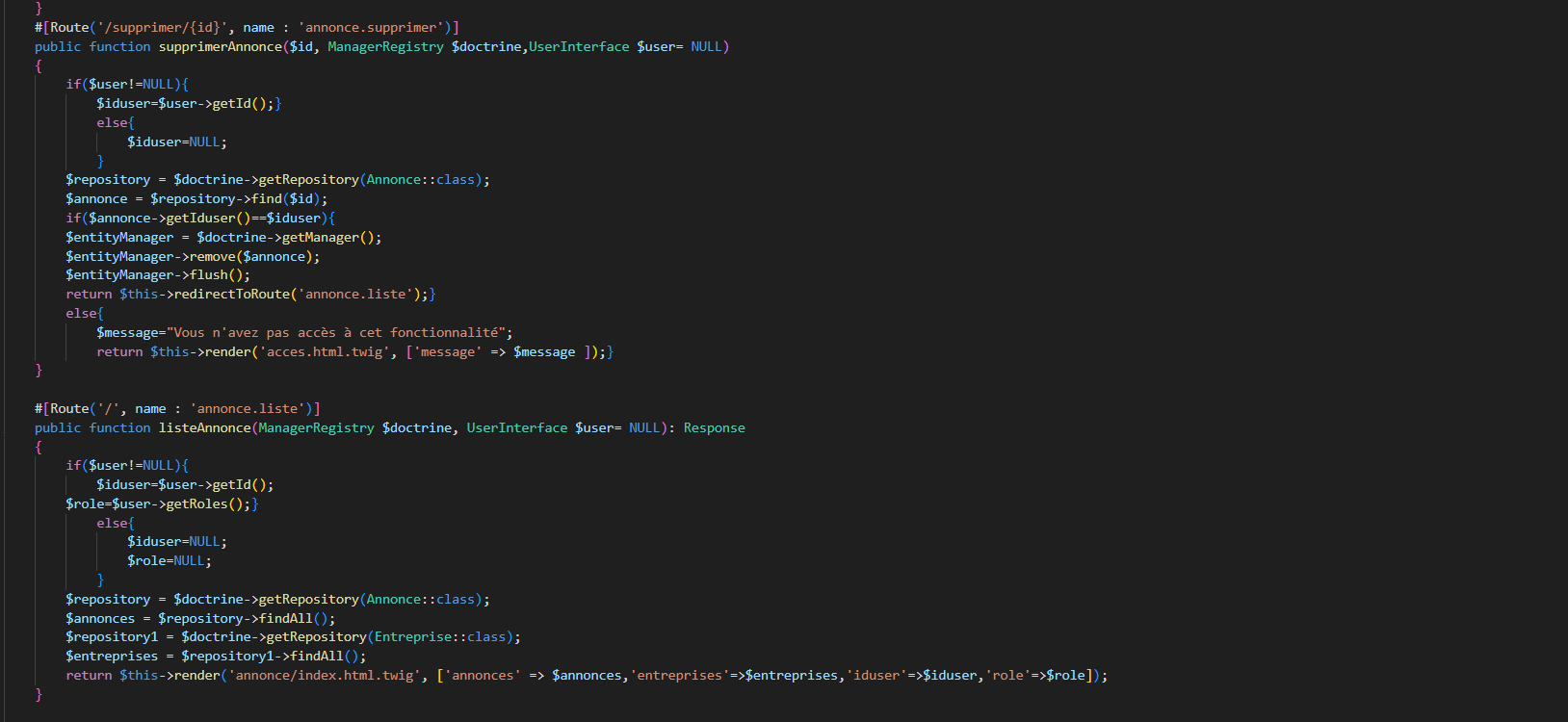Click the redirectToRoute call
The image size is (1568, 722).
coord(232,294)
